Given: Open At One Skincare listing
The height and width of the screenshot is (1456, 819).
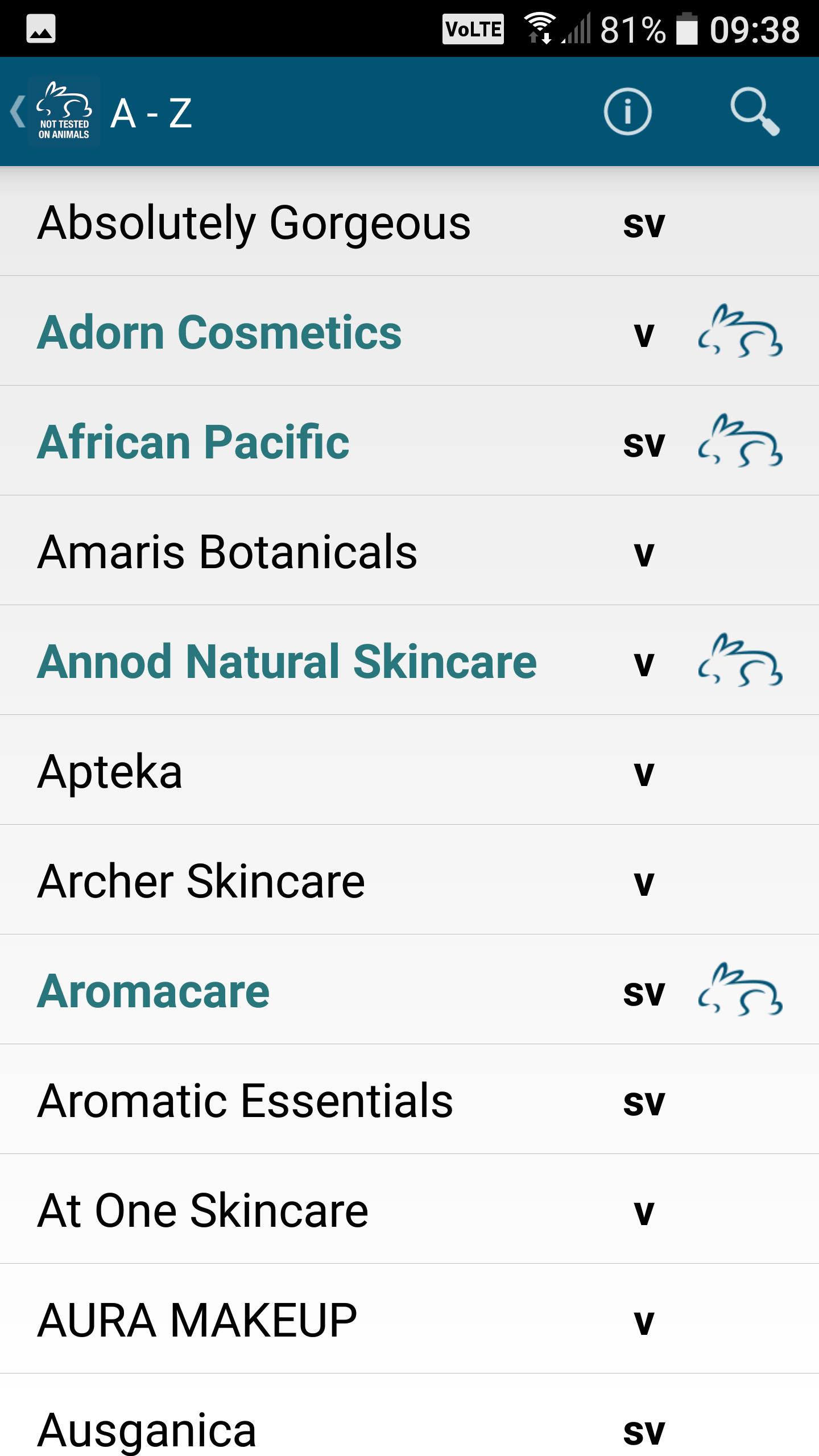Looking at the screenshot, I should pos(203,1210).
